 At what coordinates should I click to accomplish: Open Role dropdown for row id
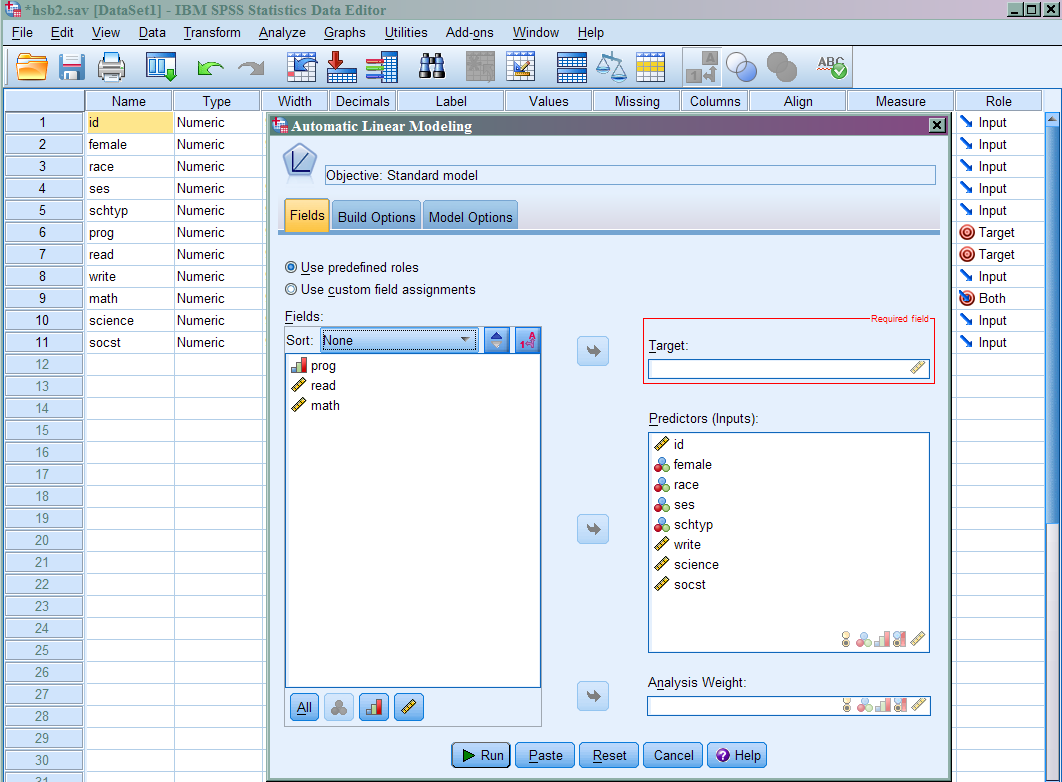click(998, 123)
